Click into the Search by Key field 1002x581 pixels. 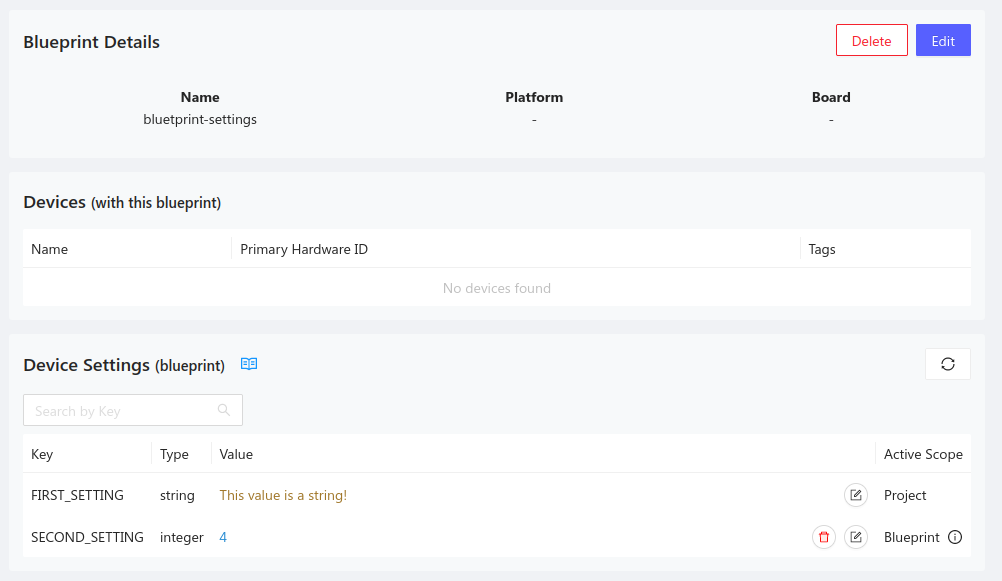(120, 410)
